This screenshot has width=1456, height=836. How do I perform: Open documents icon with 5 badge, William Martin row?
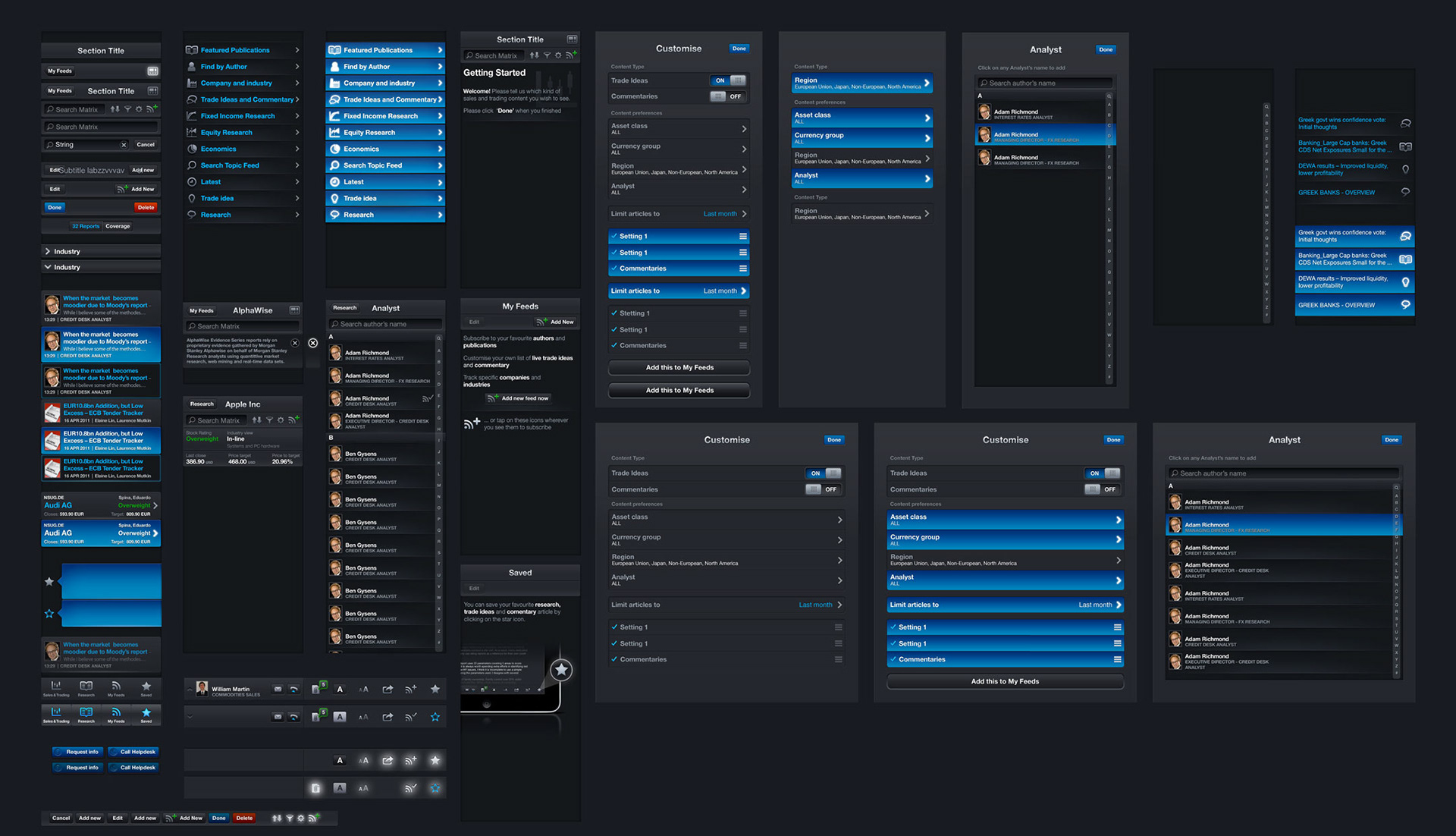(x=319, y=688)
